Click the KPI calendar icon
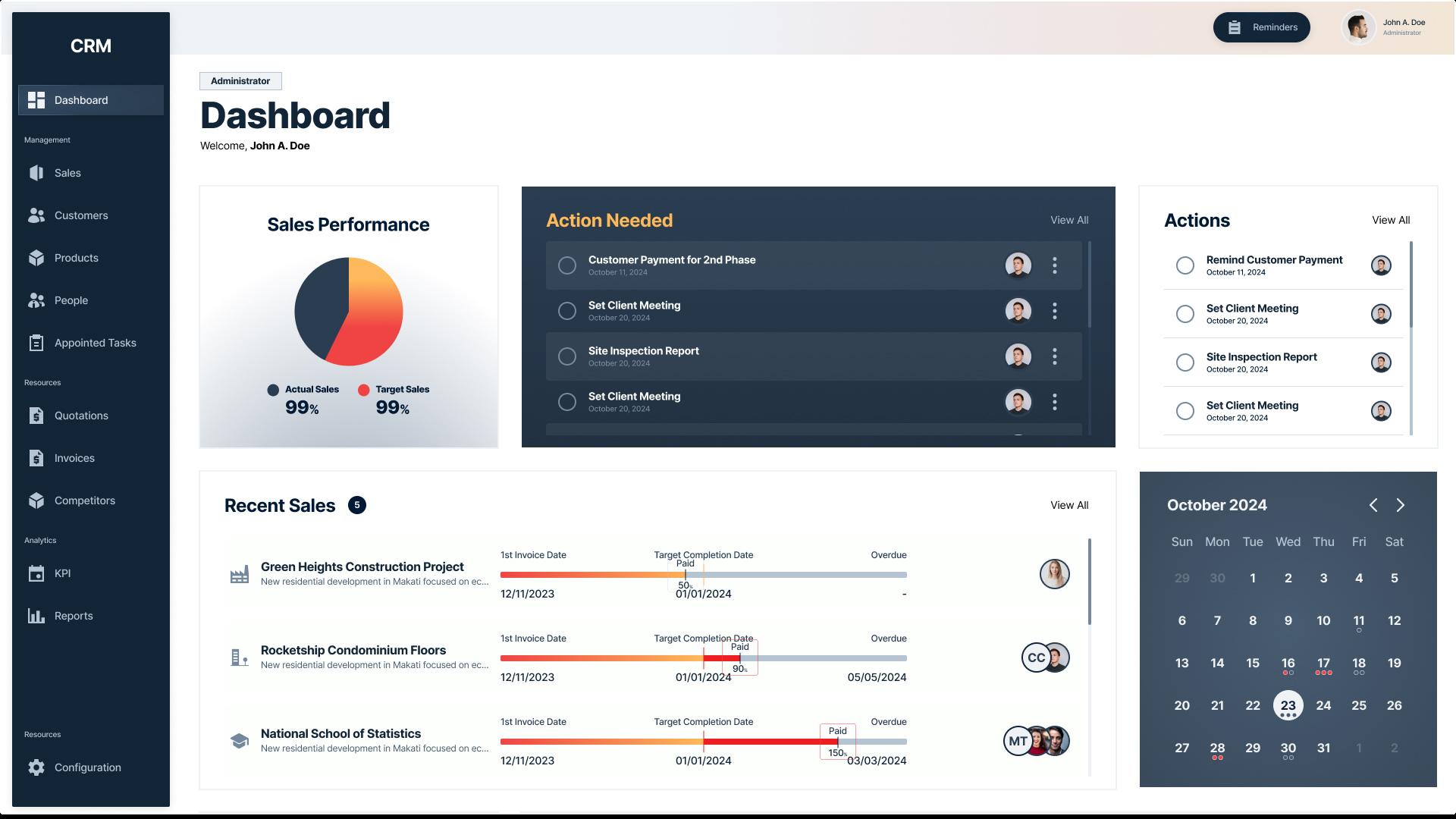Screen dimensions: 1456x819 [36, 573]
